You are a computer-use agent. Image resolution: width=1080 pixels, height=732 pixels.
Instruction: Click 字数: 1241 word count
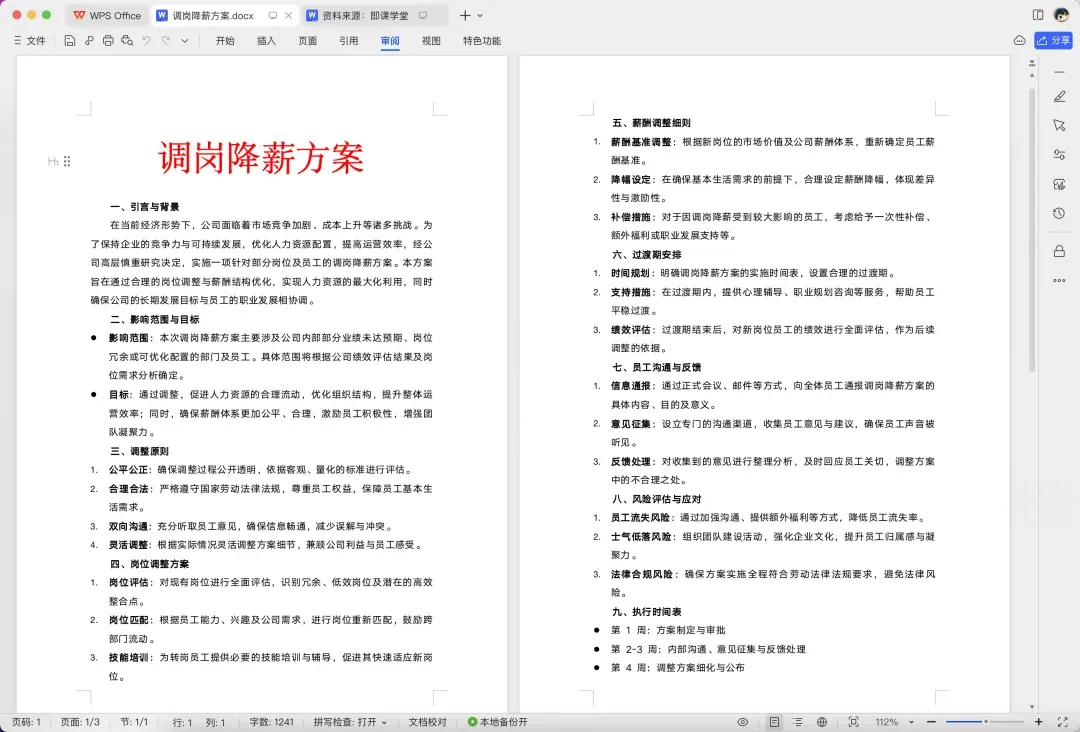271,722
